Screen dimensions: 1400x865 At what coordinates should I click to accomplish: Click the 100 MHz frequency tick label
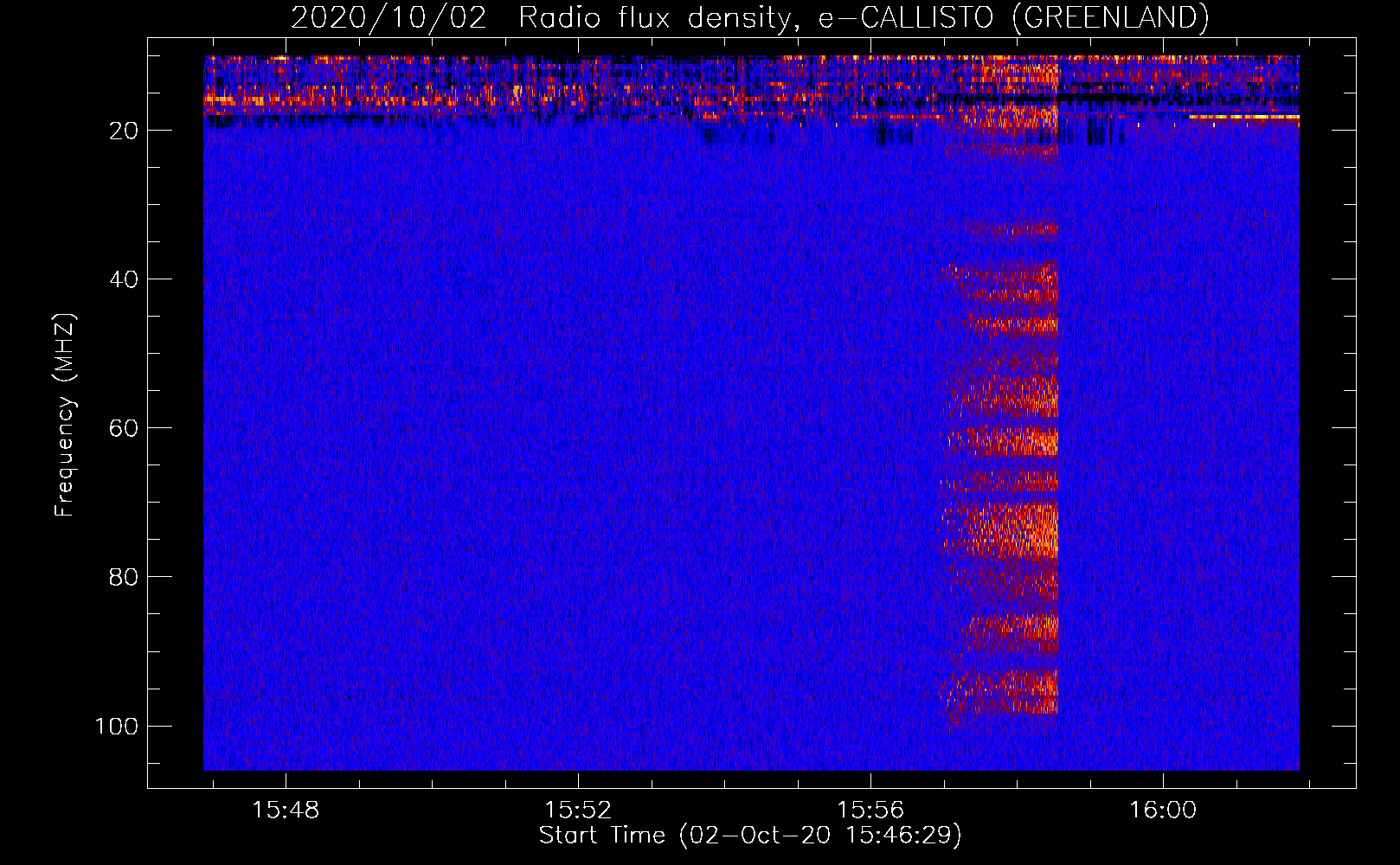[x=117, y=726]
